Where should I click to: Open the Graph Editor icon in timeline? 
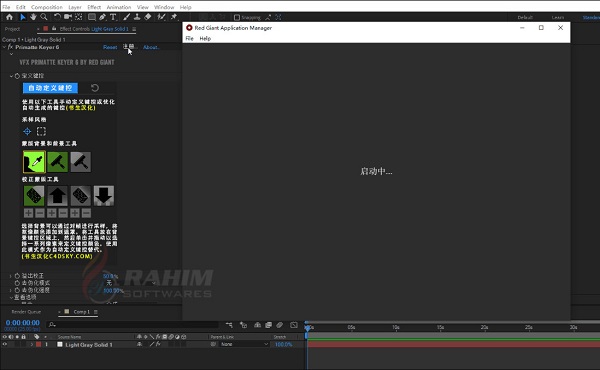coord(294,325)
